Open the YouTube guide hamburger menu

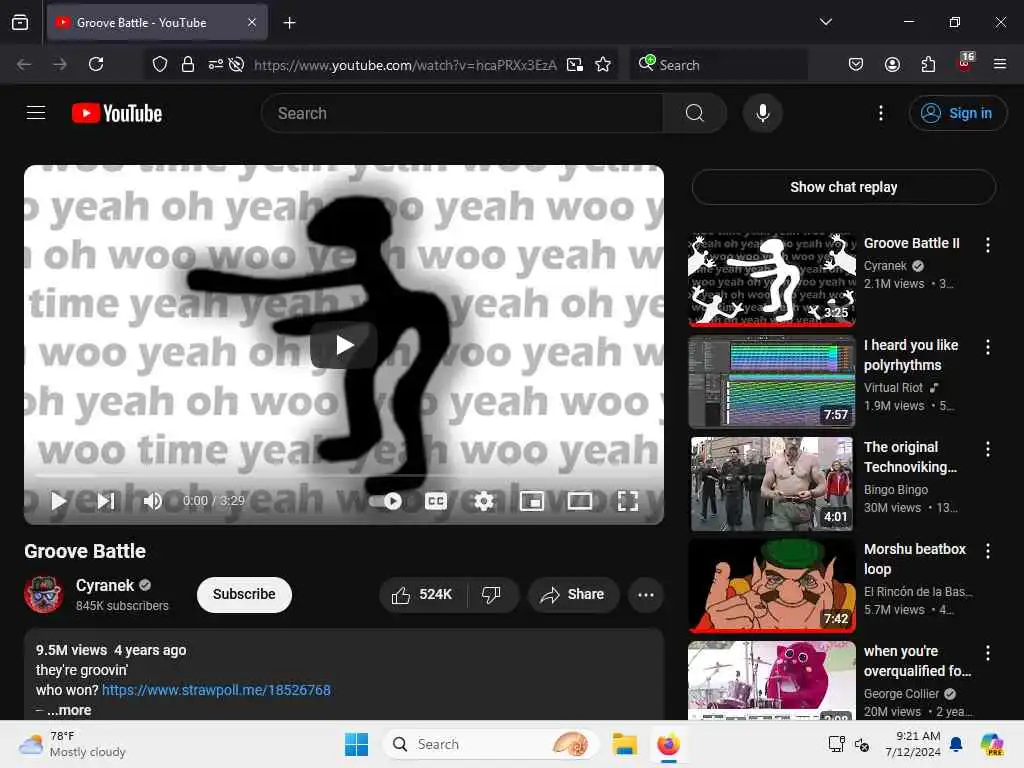tap(36, 113)
